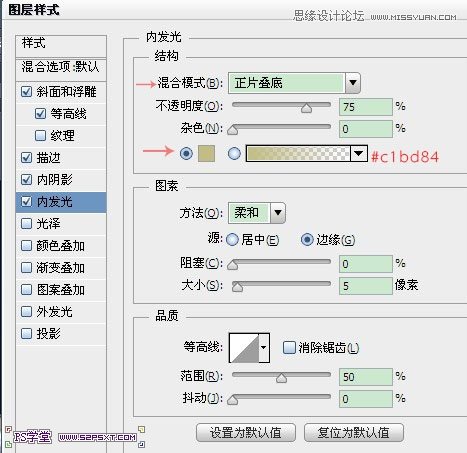467x453 pixels.
Task: Select the 图案叠加 style row label
Action: pos(60,289)
